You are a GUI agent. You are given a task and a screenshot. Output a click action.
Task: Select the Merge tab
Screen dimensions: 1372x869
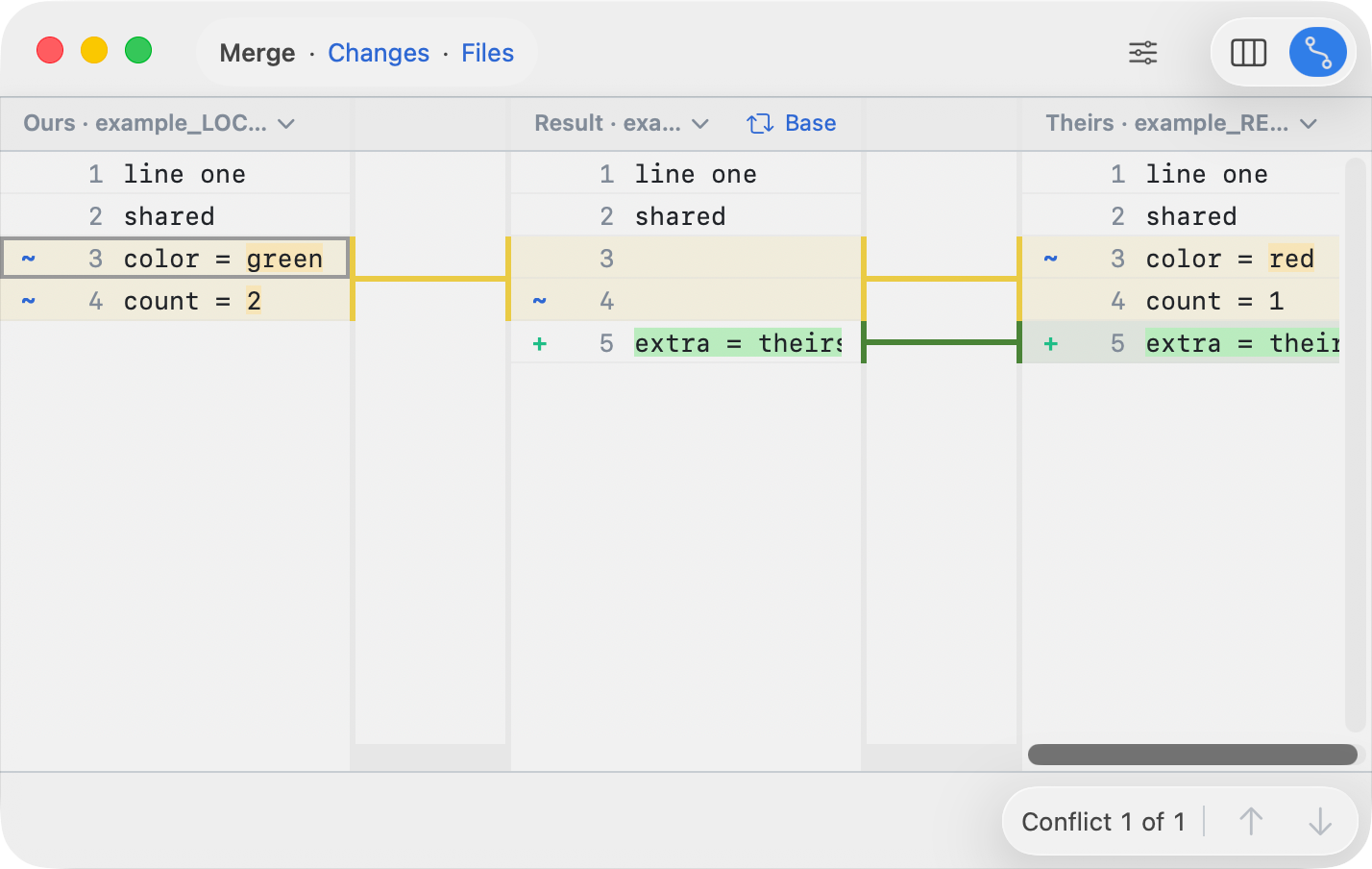click(x=257, y=53)
